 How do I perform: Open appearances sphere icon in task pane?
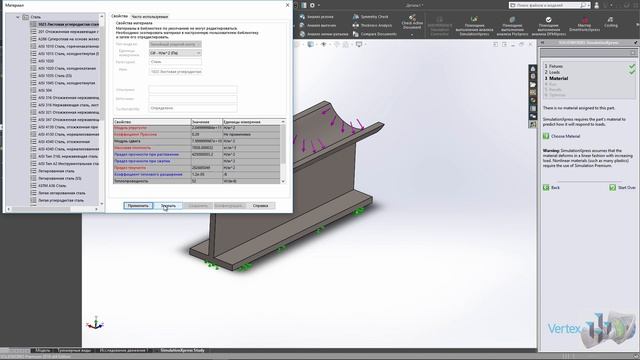click(533, 100)
